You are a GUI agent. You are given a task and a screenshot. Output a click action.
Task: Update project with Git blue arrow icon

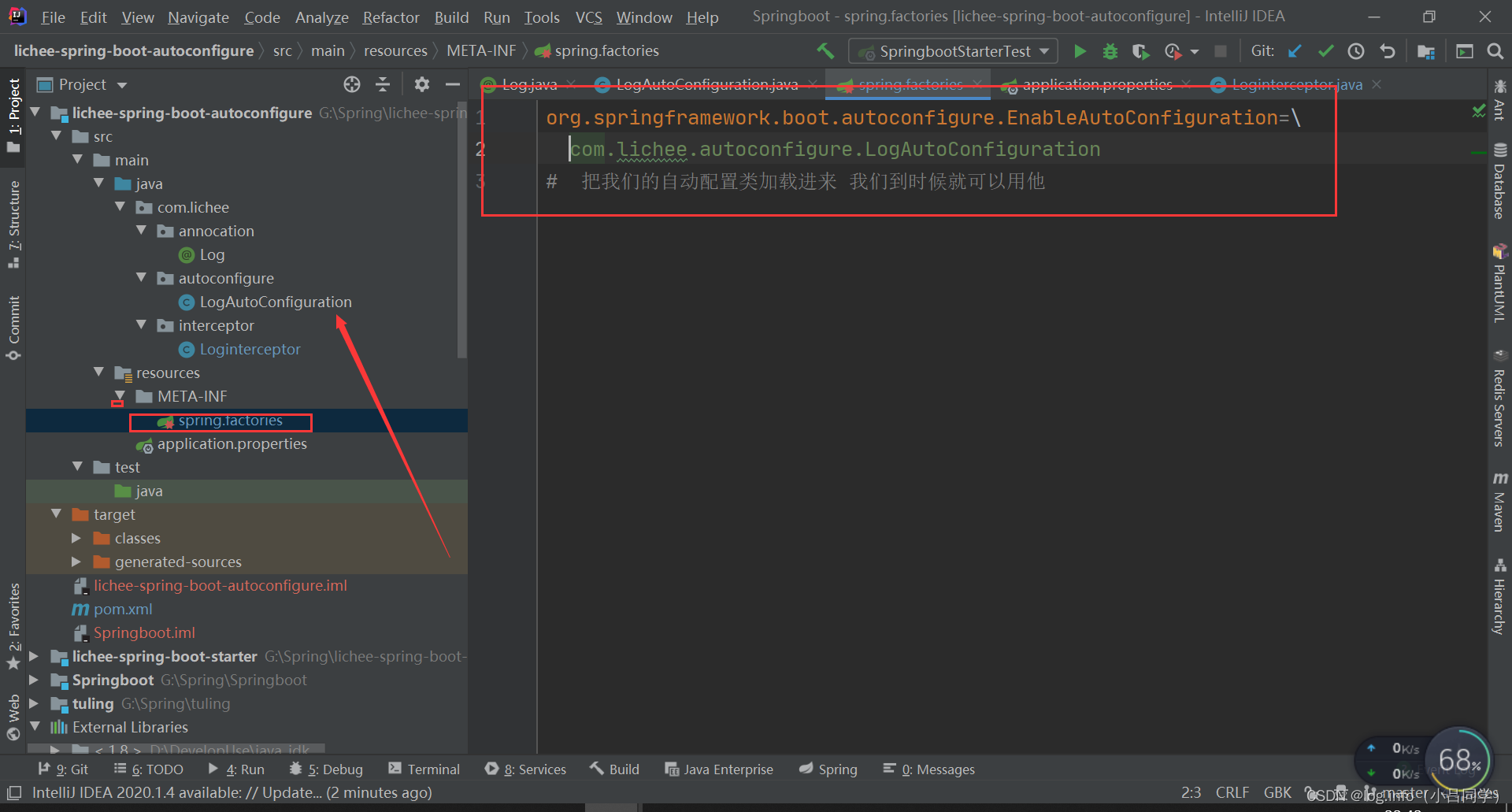click(x=1295, y=51)
